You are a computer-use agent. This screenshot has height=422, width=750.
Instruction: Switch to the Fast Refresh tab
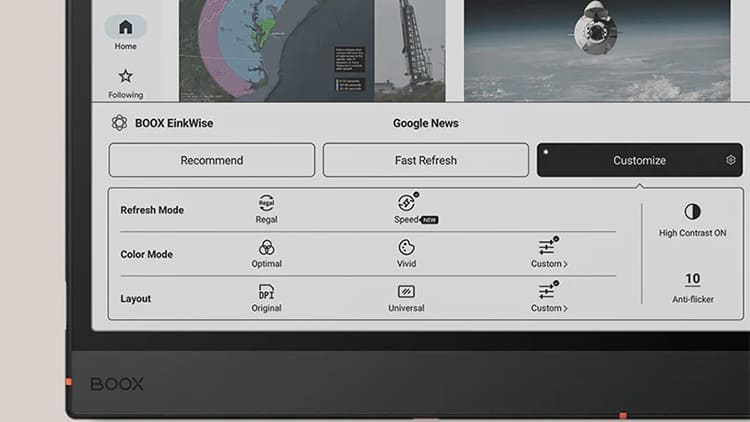click(425, 160)
